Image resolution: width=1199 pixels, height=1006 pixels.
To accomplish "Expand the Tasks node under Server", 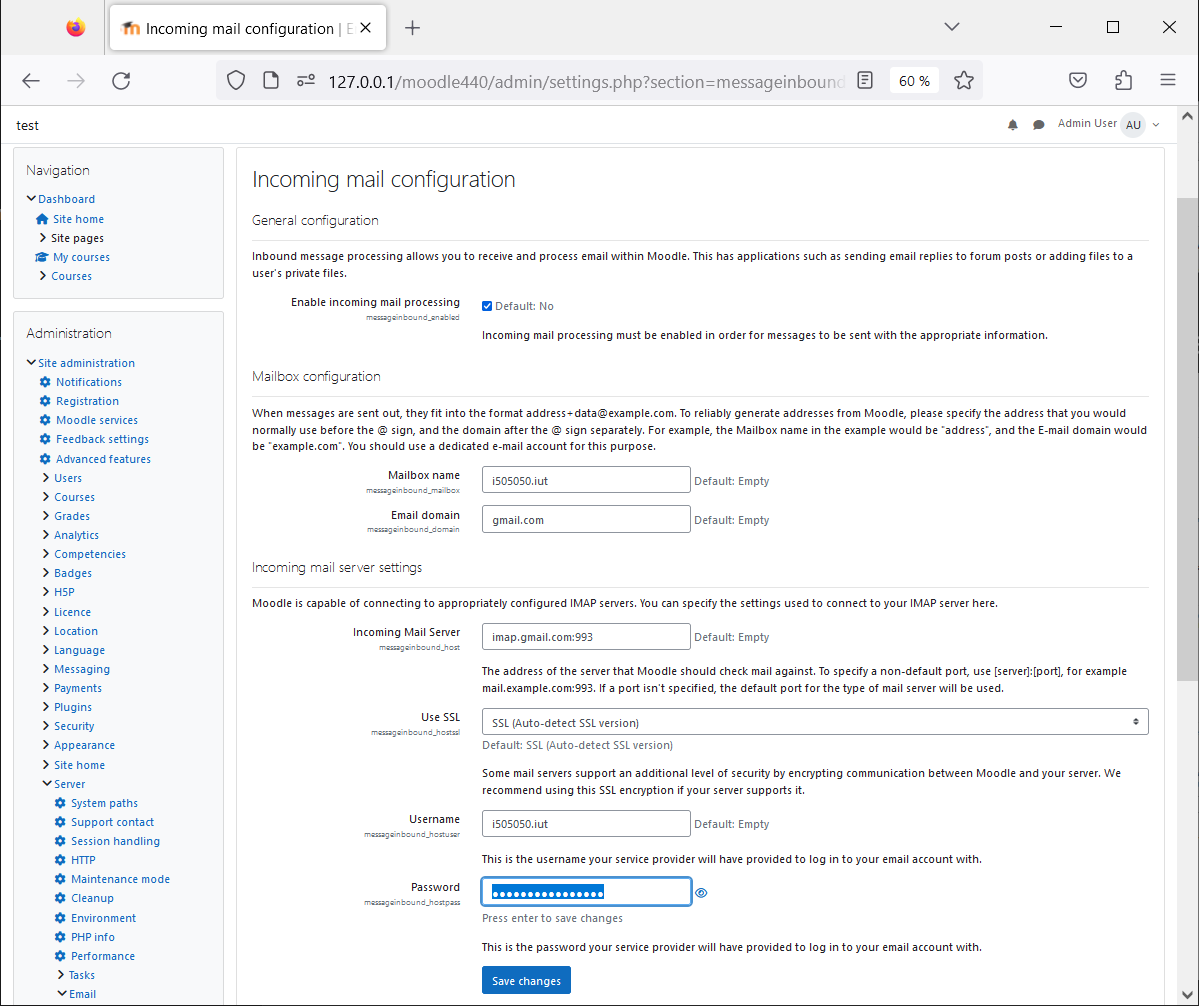I will pos(61,975).
